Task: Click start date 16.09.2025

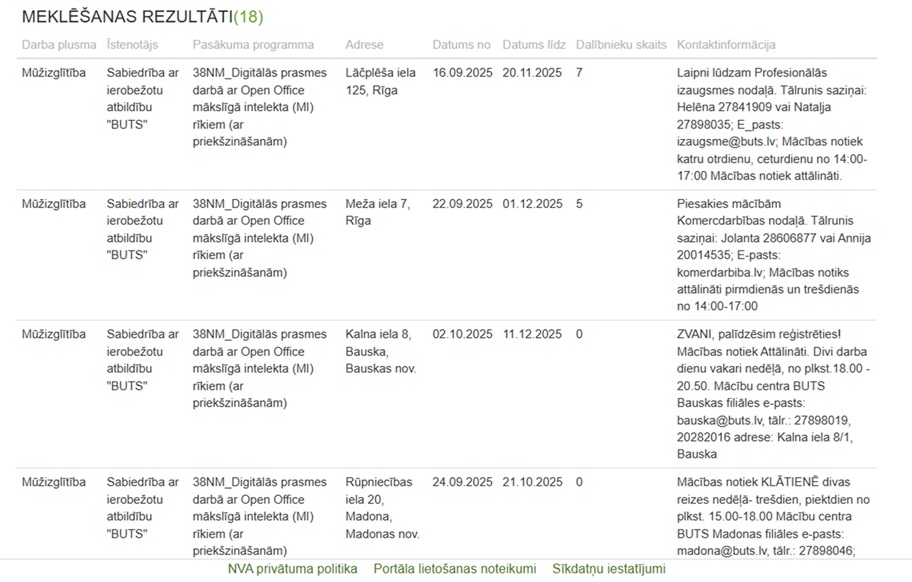Action: [x=462, y=73]
